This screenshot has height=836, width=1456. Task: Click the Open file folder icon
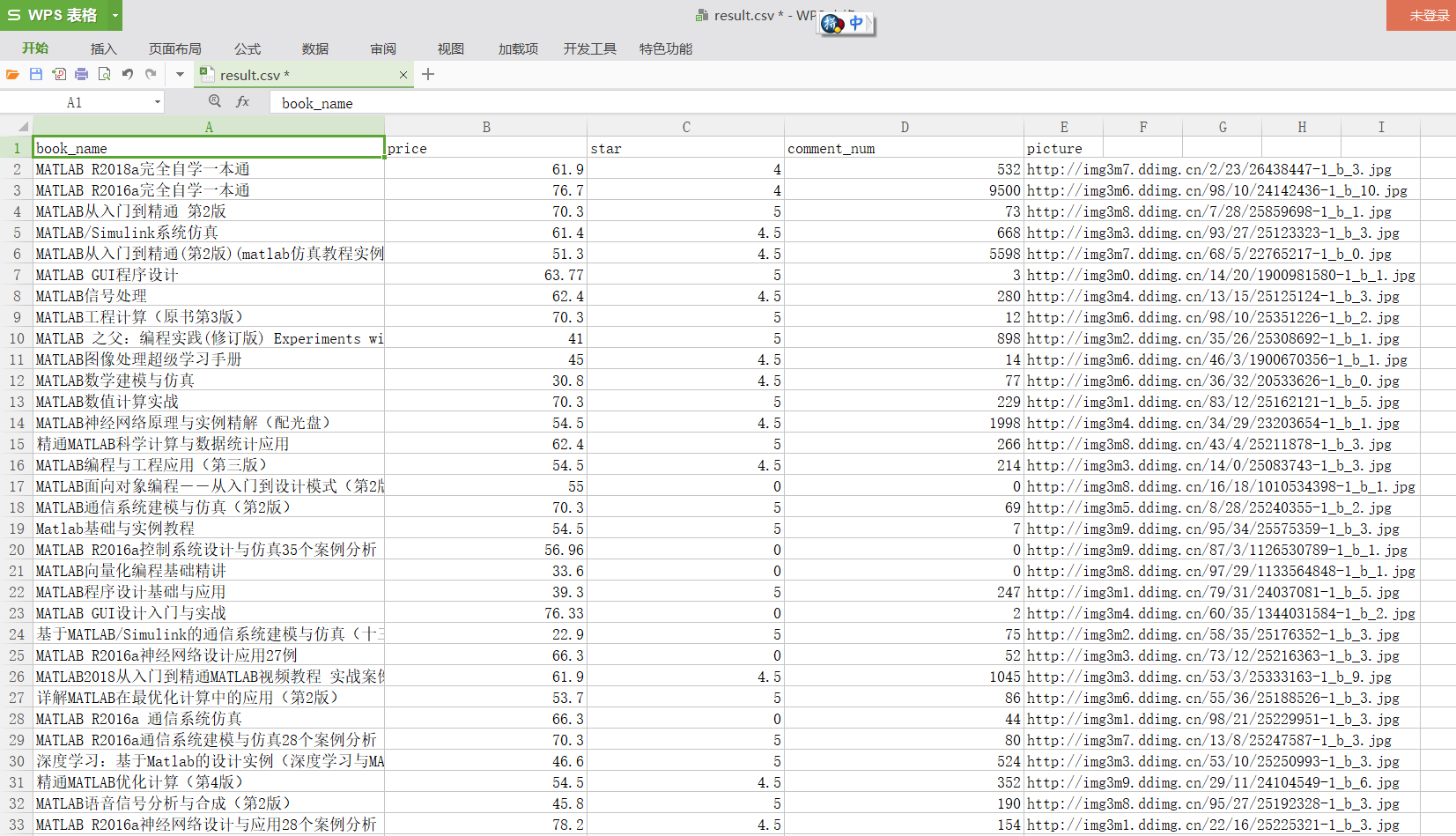point(12,75)
